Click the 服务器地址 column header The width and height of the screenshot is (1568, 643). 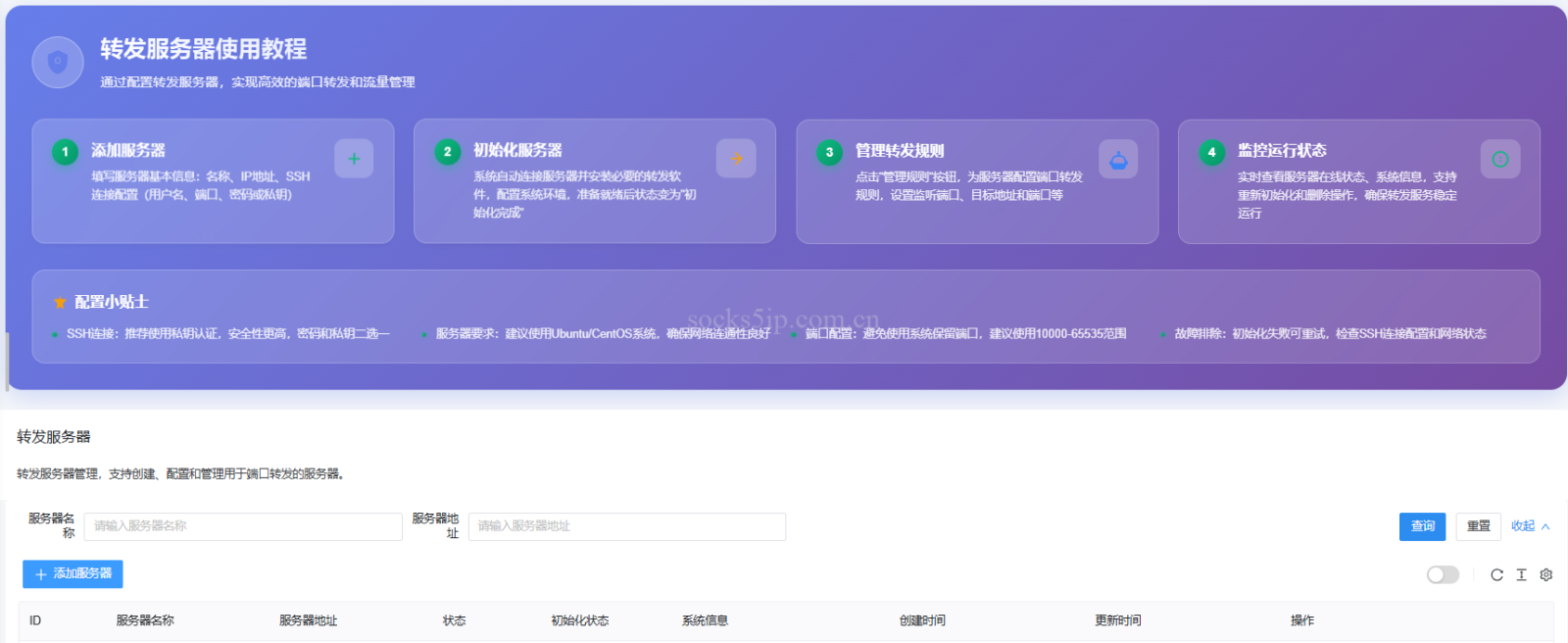pos(308,620)
